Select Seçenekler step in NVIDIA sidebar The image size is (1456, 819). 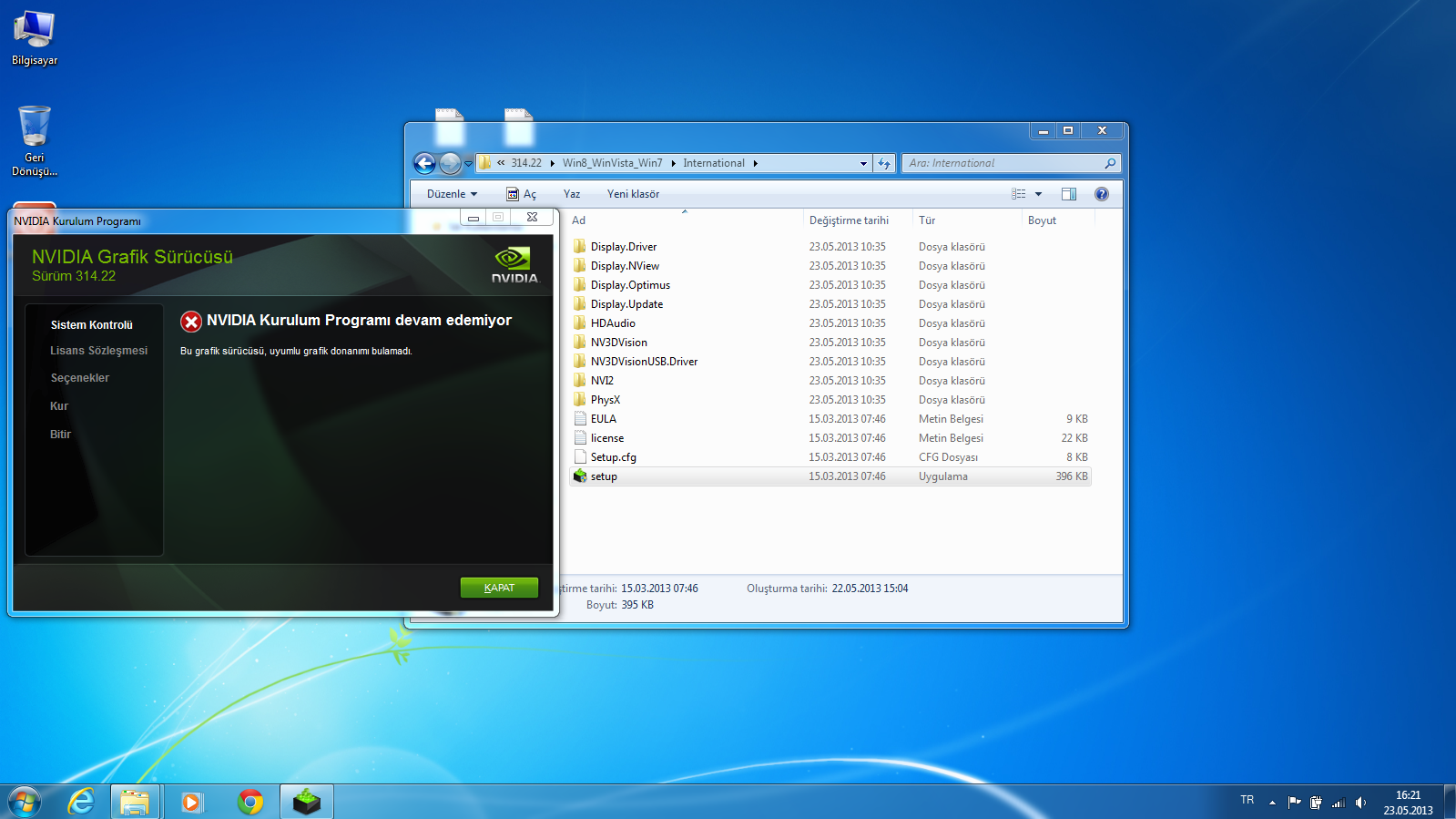tap(80, 378)
